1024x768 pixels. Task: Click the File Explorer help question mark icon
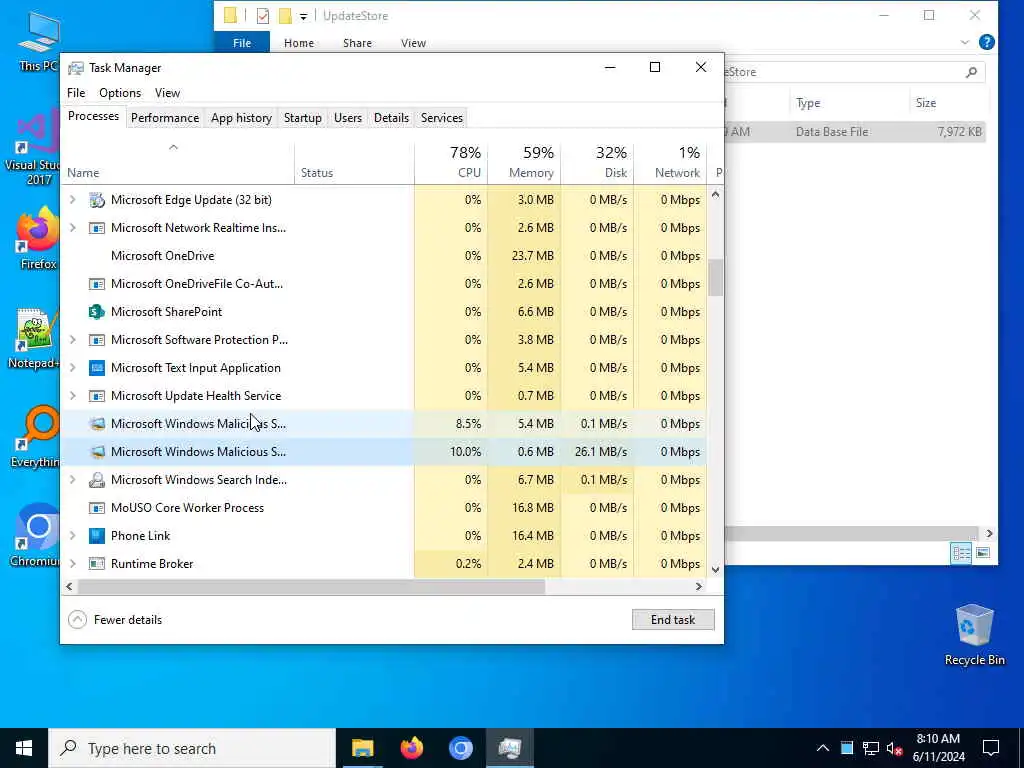pyautogui.click(x=987, y=42)
